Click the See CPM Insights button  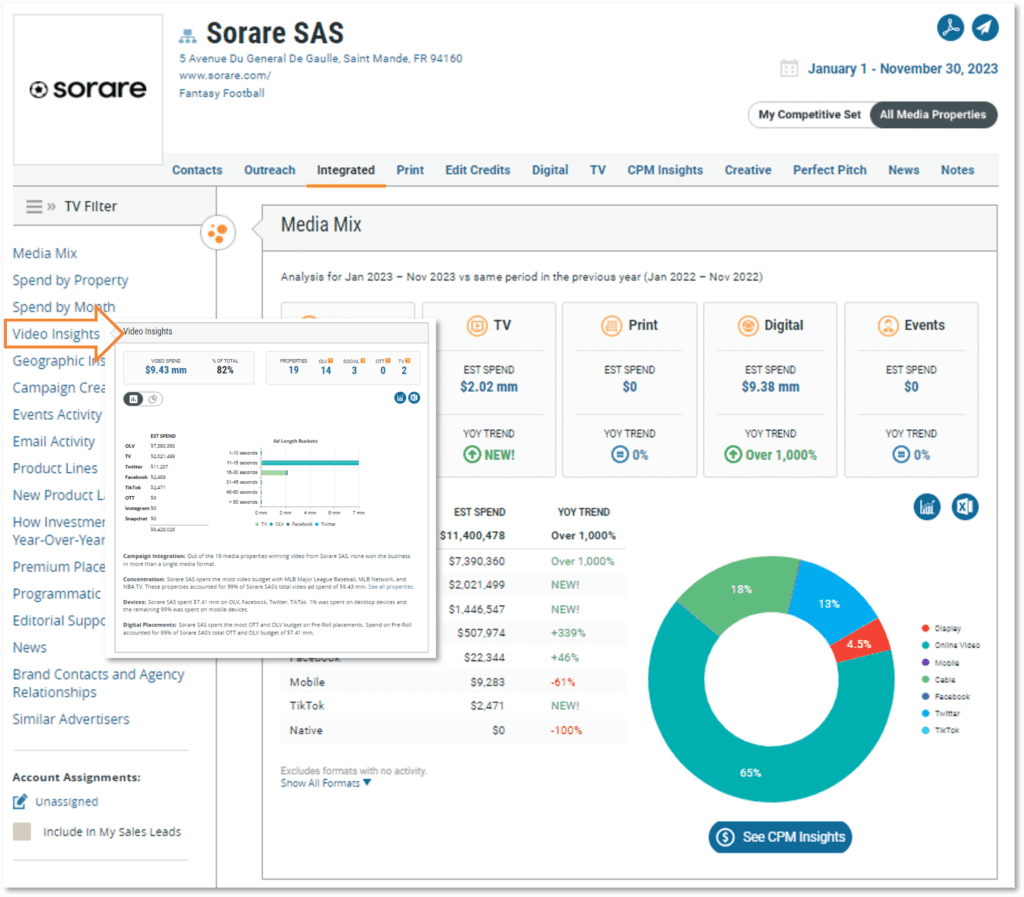pyautogui.click(x=780, y=837)
